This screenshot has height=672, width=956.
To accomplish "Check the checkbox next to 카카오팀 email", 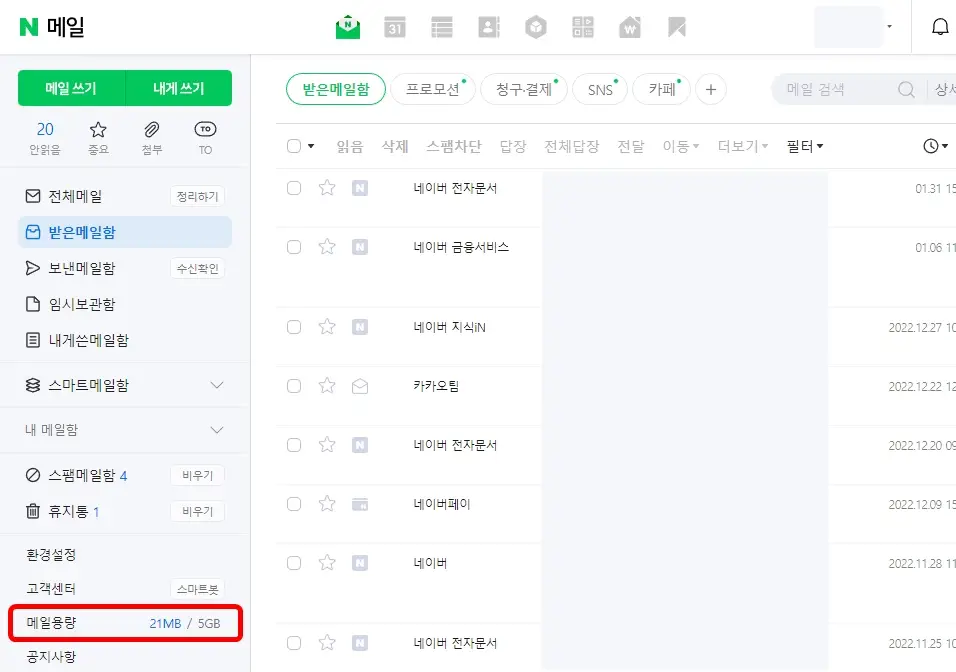I will point(294,386).
